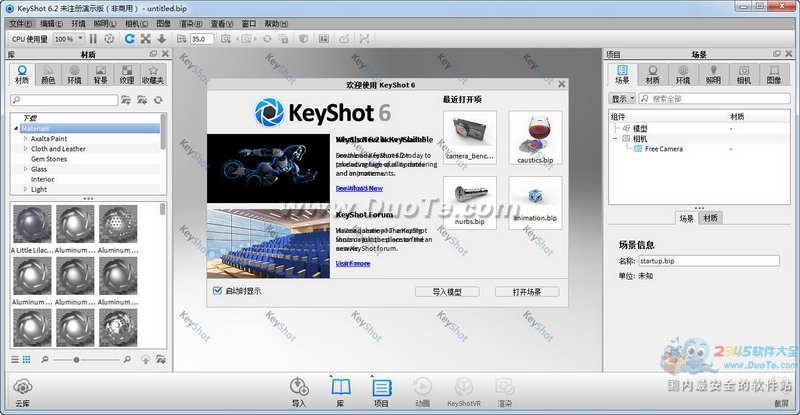This screenshot has height=415, width=800.
Task: Click the 导入模型 button
Action: [447, 291]
